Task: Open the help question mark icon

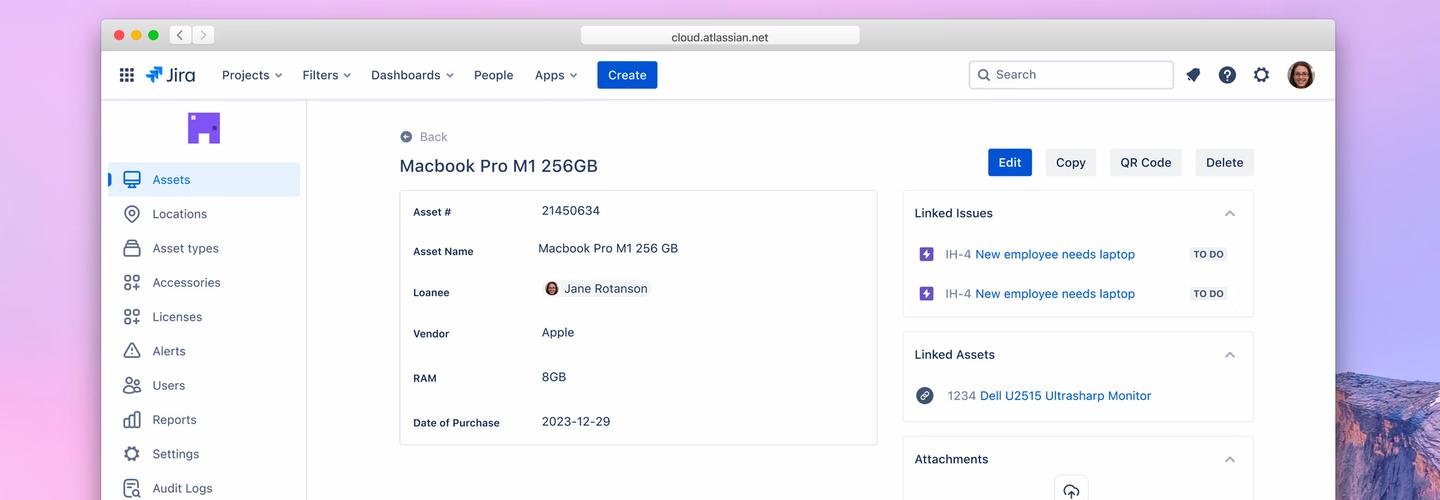Action: click(1227, 75)
